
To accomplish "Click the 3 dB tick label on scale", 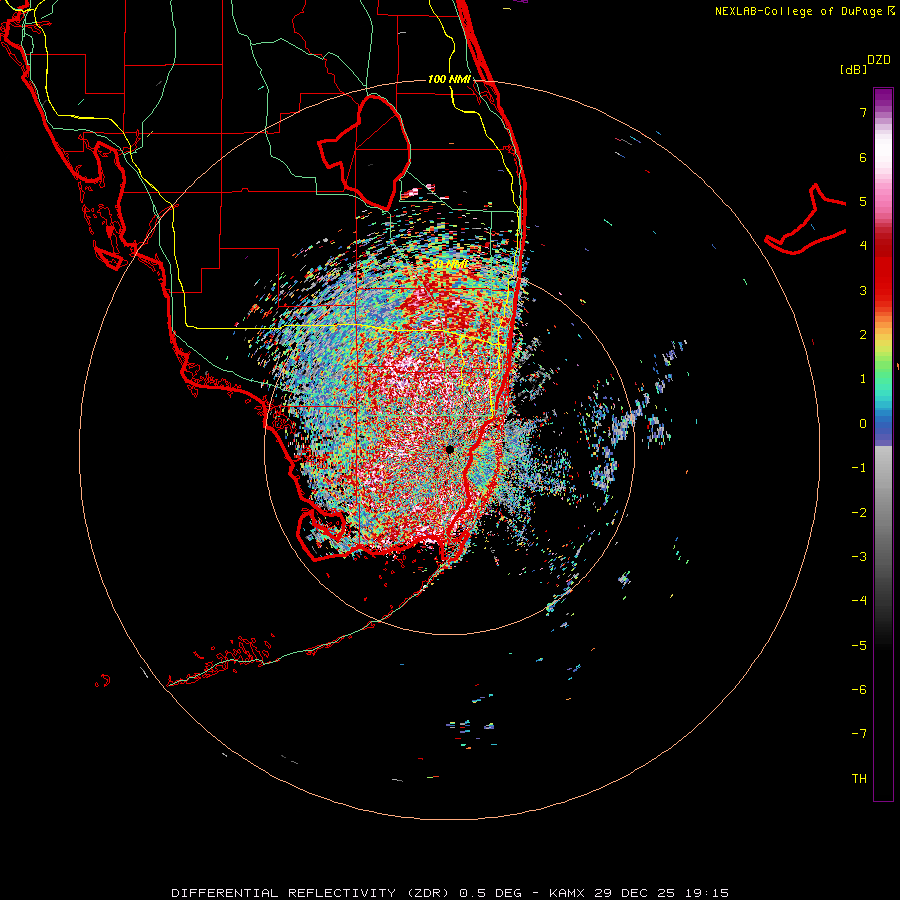I will tap(863, 290).
